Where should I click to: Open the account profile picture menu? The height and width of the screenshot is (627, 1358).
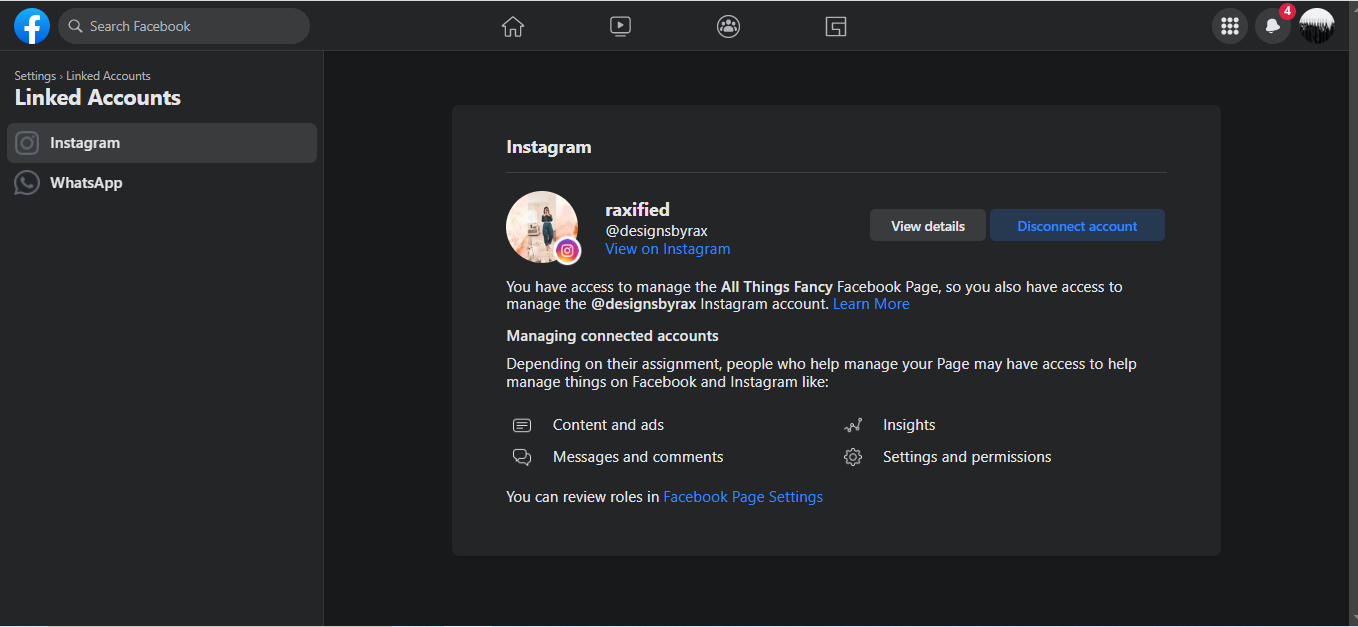click(1317, 26)
